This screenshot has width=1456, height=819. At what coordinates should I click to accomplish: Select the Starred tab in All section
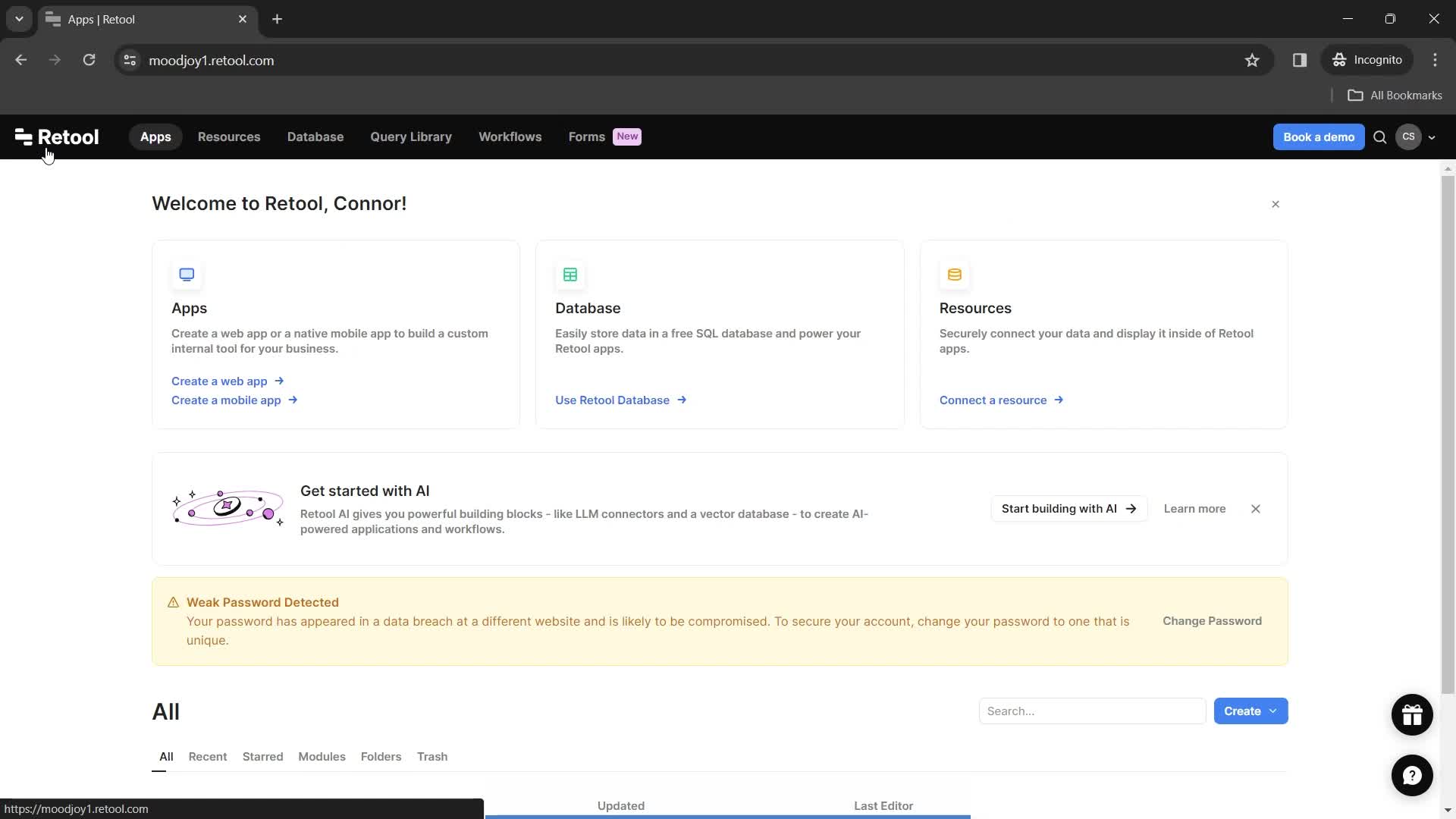point(263,756)
